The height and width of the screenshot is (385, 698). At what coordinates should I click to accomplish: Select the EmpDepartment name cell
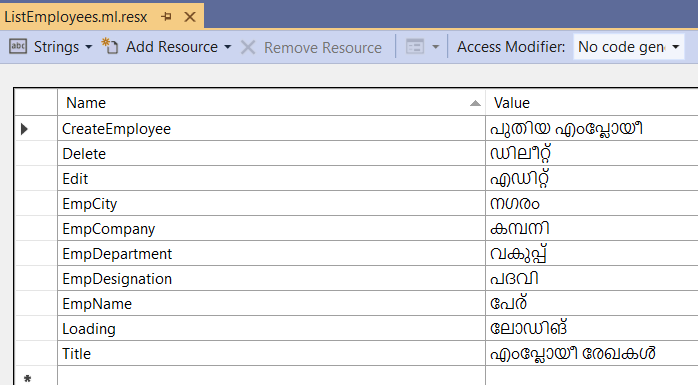271,253
